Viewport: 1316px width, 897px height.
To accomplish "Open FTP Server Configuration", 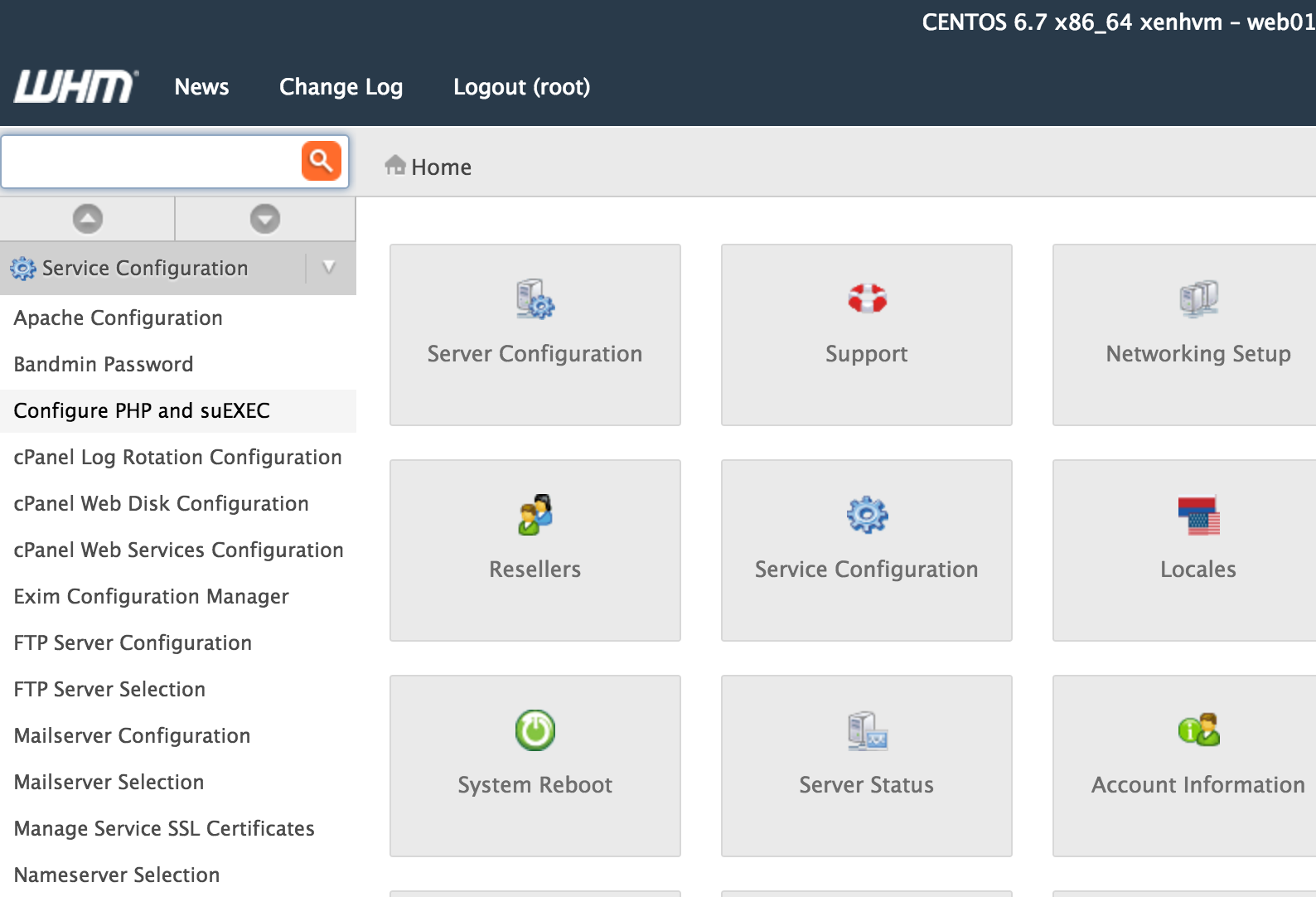I will [x=133, y=642].
